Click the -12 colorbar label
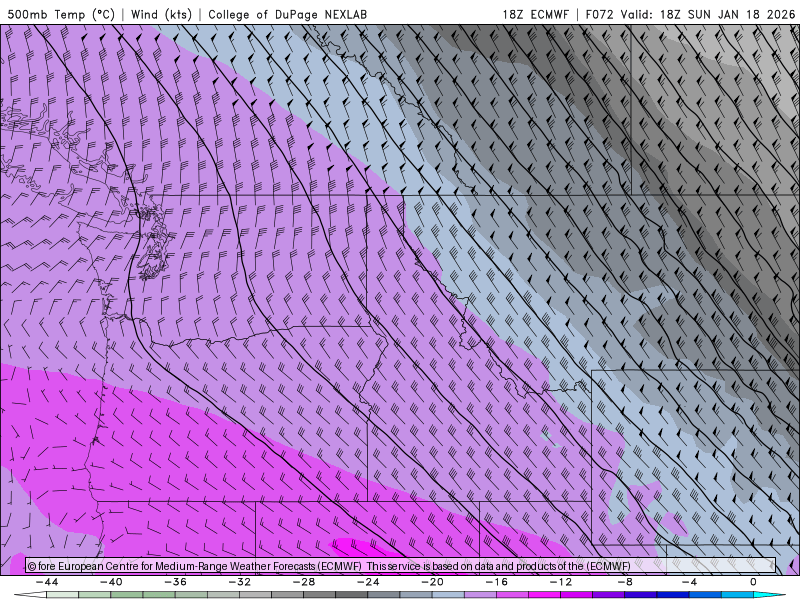 pyautogui.click(x=561, y=582)
